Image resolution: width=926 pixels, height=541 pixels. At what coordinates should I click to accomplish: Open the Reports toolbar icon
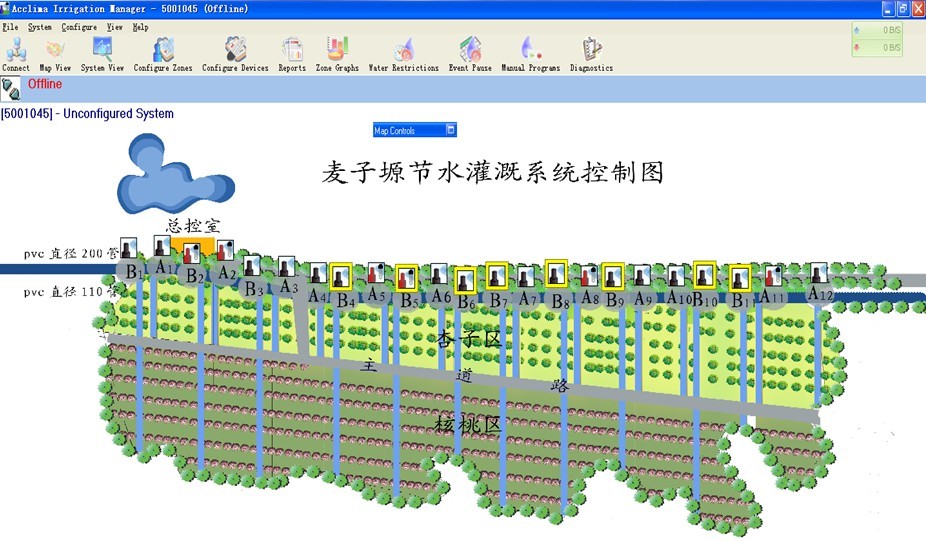click(x=292, y=54)
